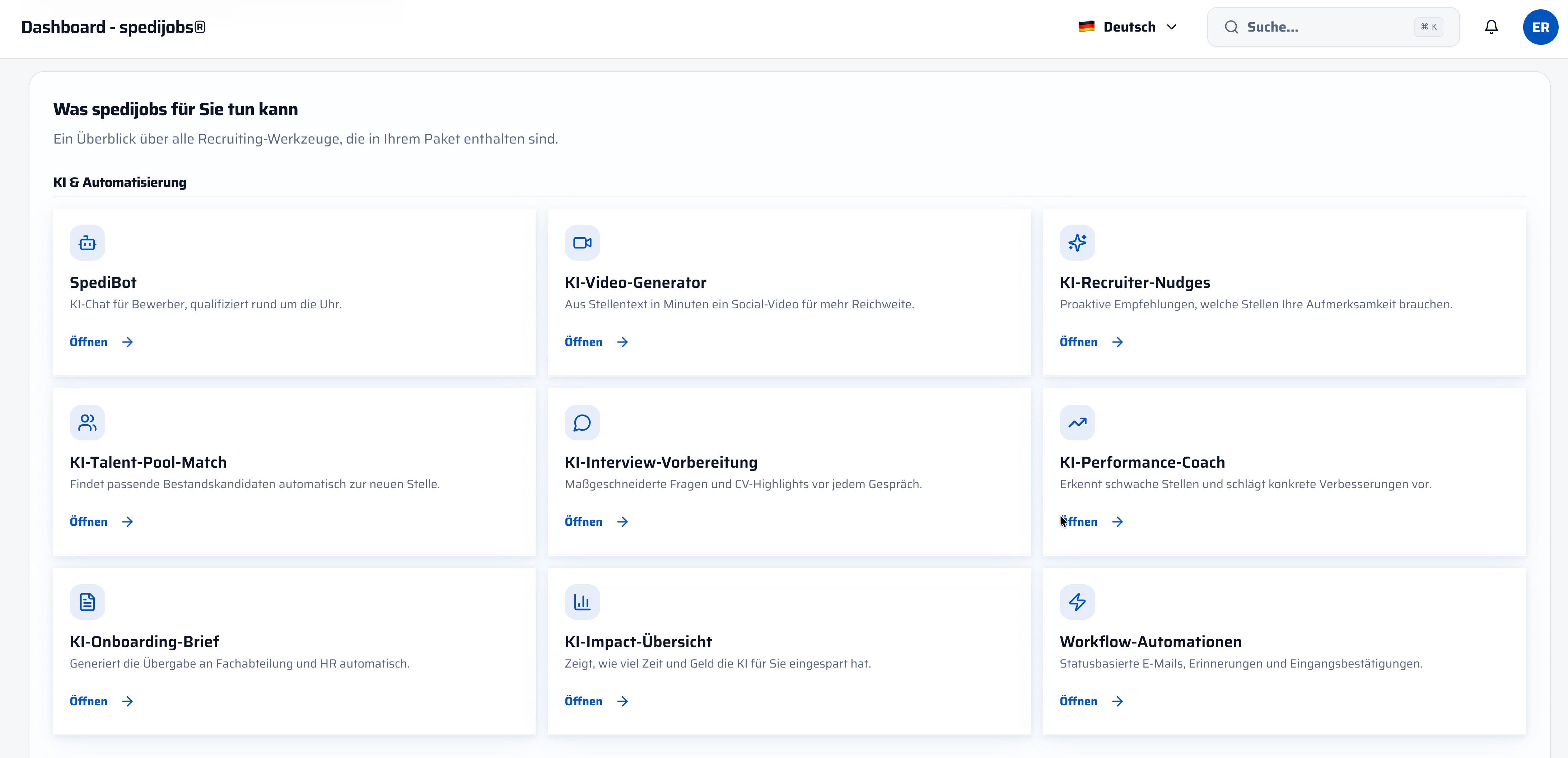Viewport: 1568px width, 758px height.
Task: Click the magnifier icon in search box
Action: [1231, 27]
